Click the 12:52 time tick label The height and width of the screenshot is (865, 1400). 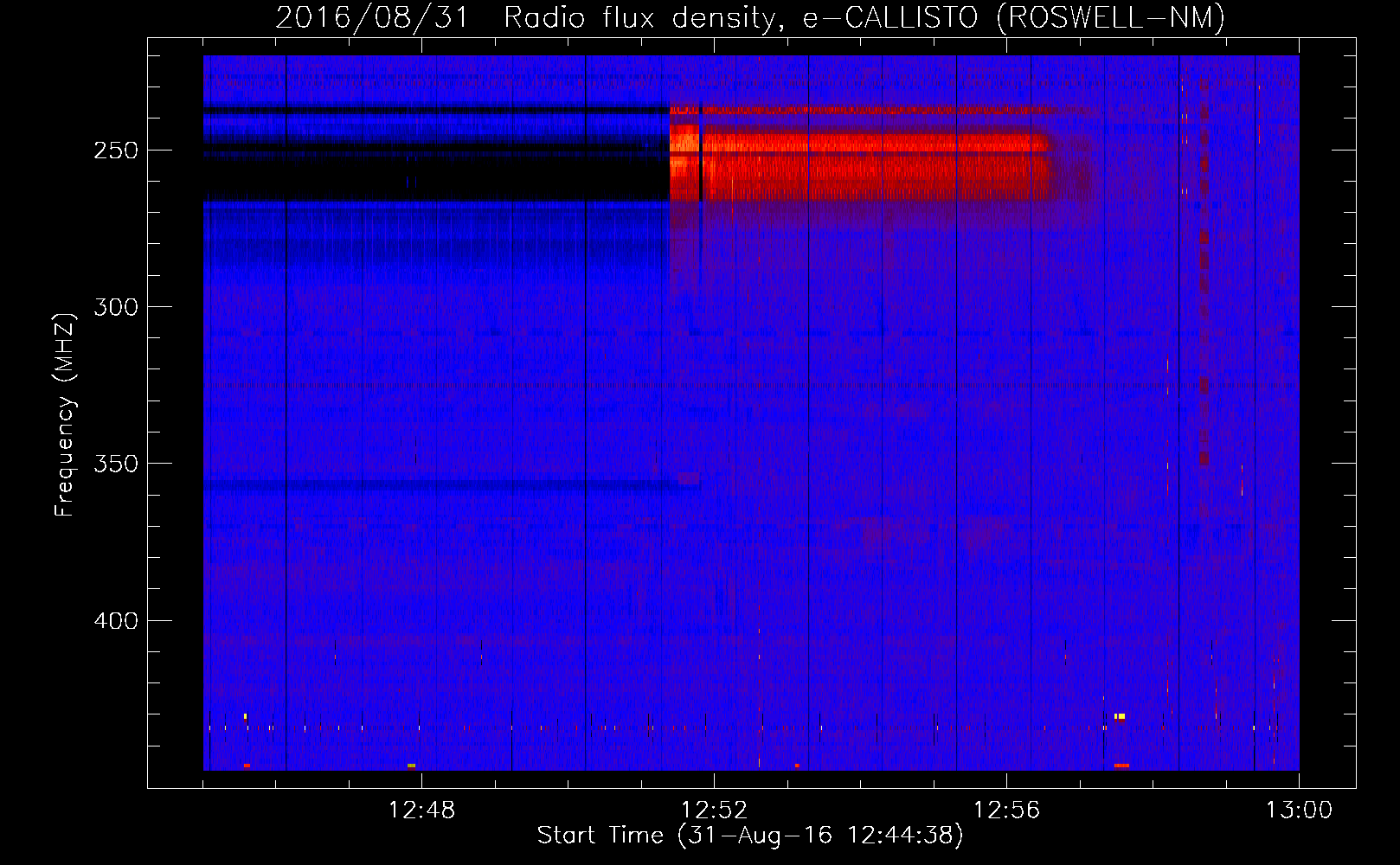coord(714,811)
